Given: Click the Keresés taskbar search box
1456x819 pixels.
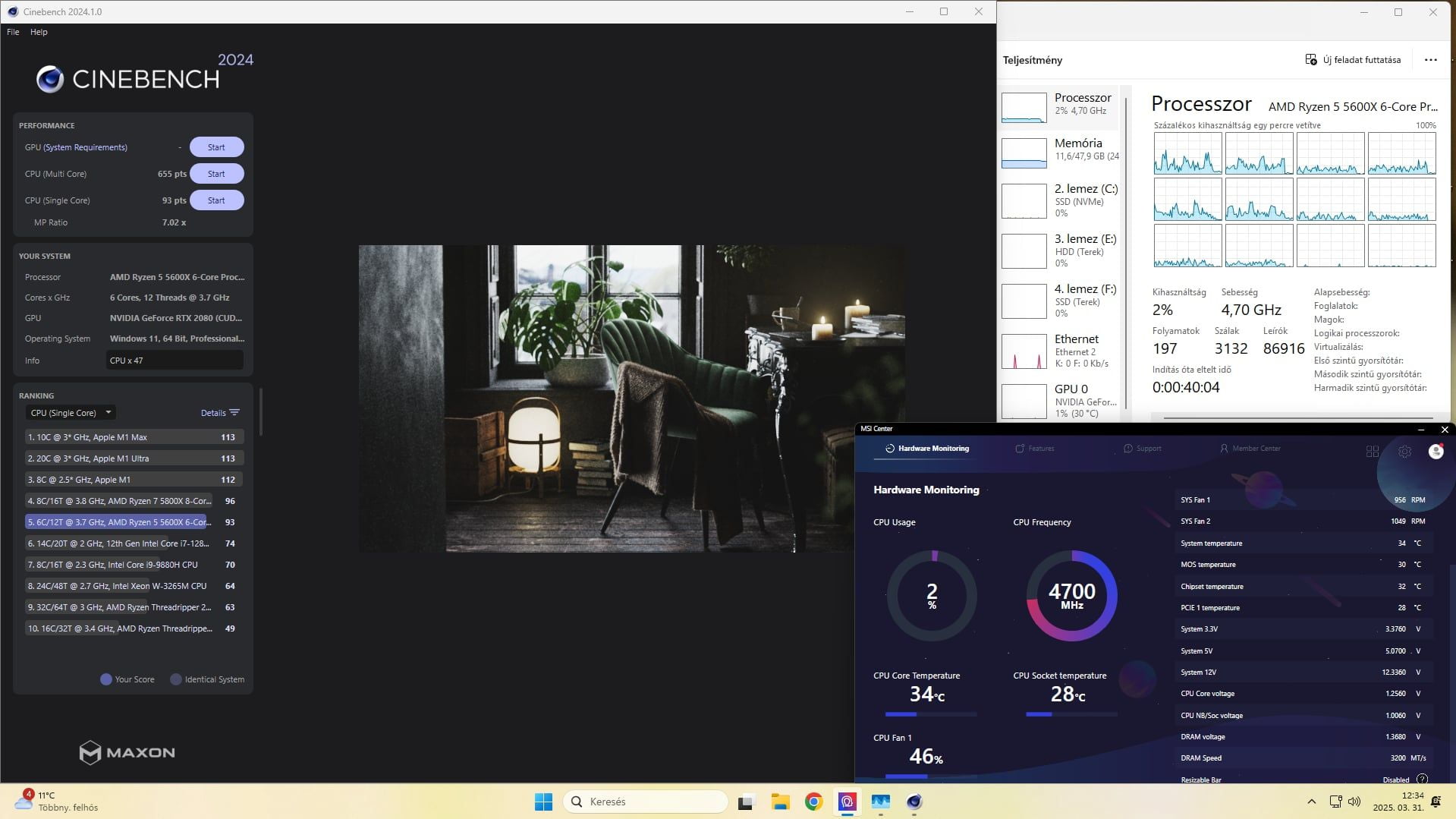Looking at the screenshot, I should [x=646, y=802].
